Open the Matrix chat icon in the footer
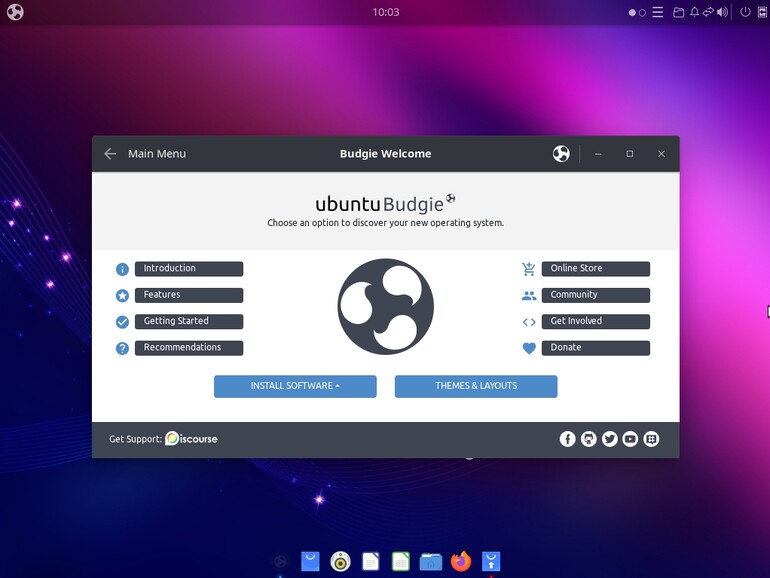The image size is (770, 578). pos(651,439)
